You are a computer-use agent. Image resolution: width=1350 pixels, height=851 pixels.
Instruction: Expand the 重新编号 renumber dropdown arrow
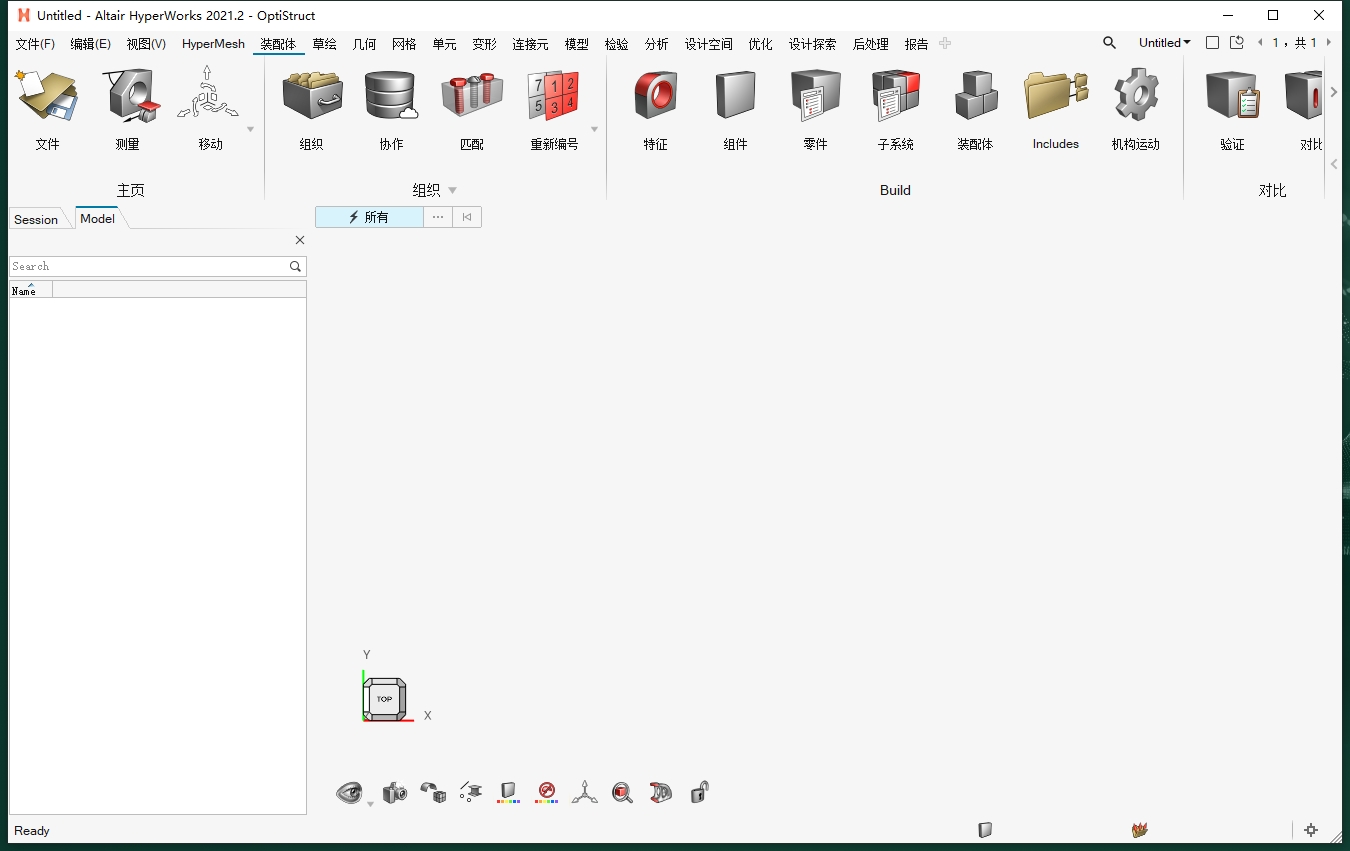point(595,129)
